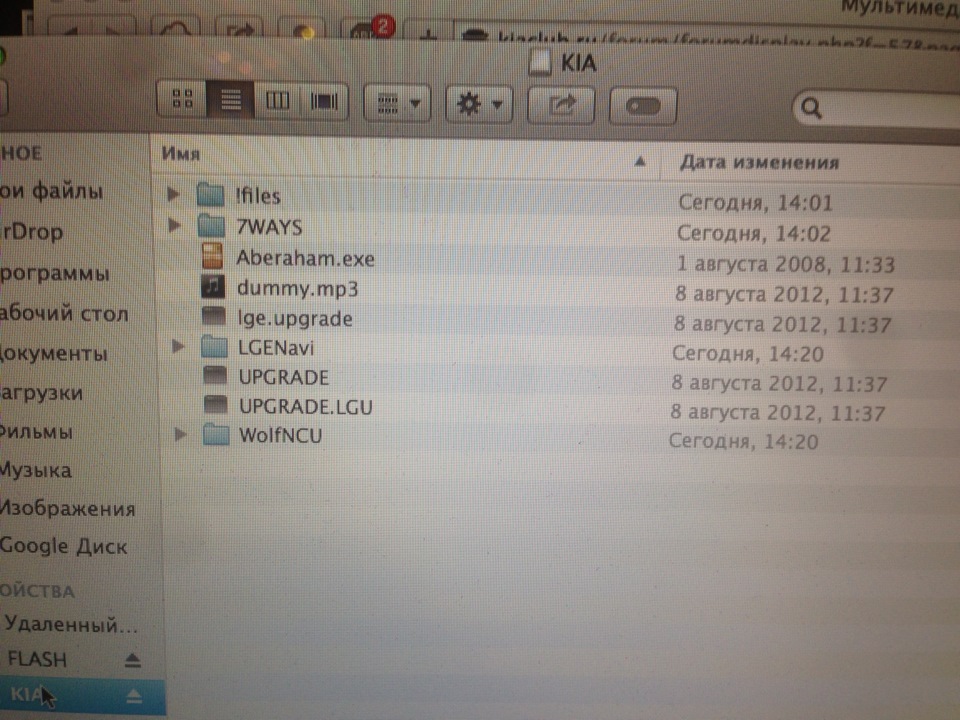Open Документы in the sidebar
This screenshot has height=720, width=960.
(x=54, y=353)
